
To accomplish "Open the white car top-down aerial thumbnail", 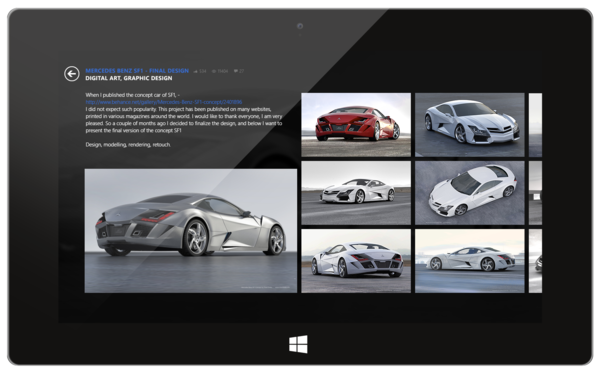I will [470, 193].
